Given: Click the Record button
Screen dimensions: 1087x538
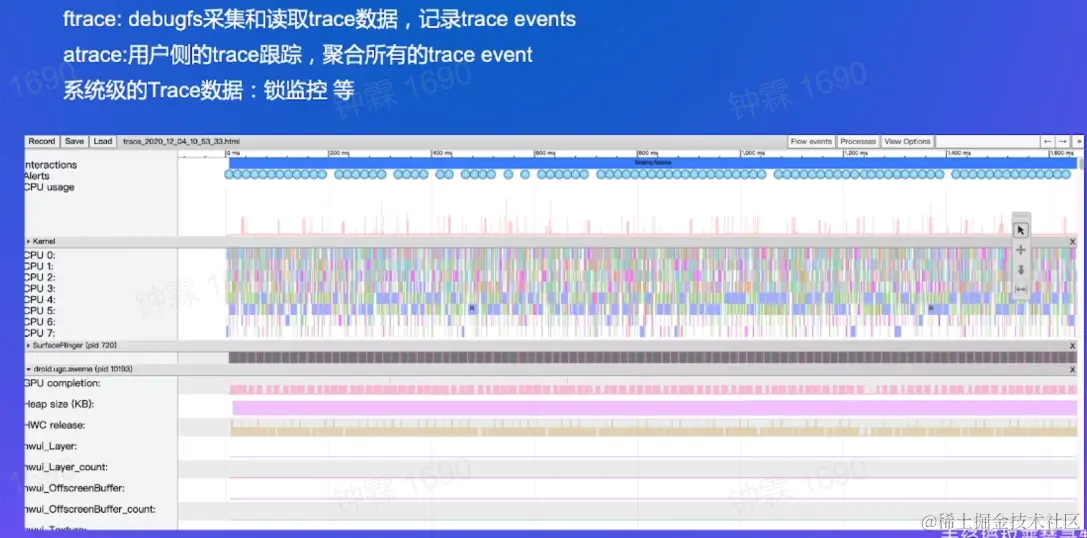Looking at the screenshot, I should click(42, 141).
